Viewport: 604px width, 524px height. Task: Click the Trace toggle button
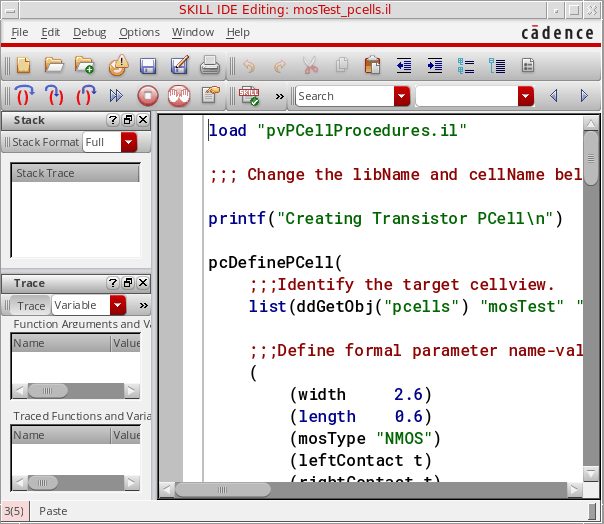point(31,306)
